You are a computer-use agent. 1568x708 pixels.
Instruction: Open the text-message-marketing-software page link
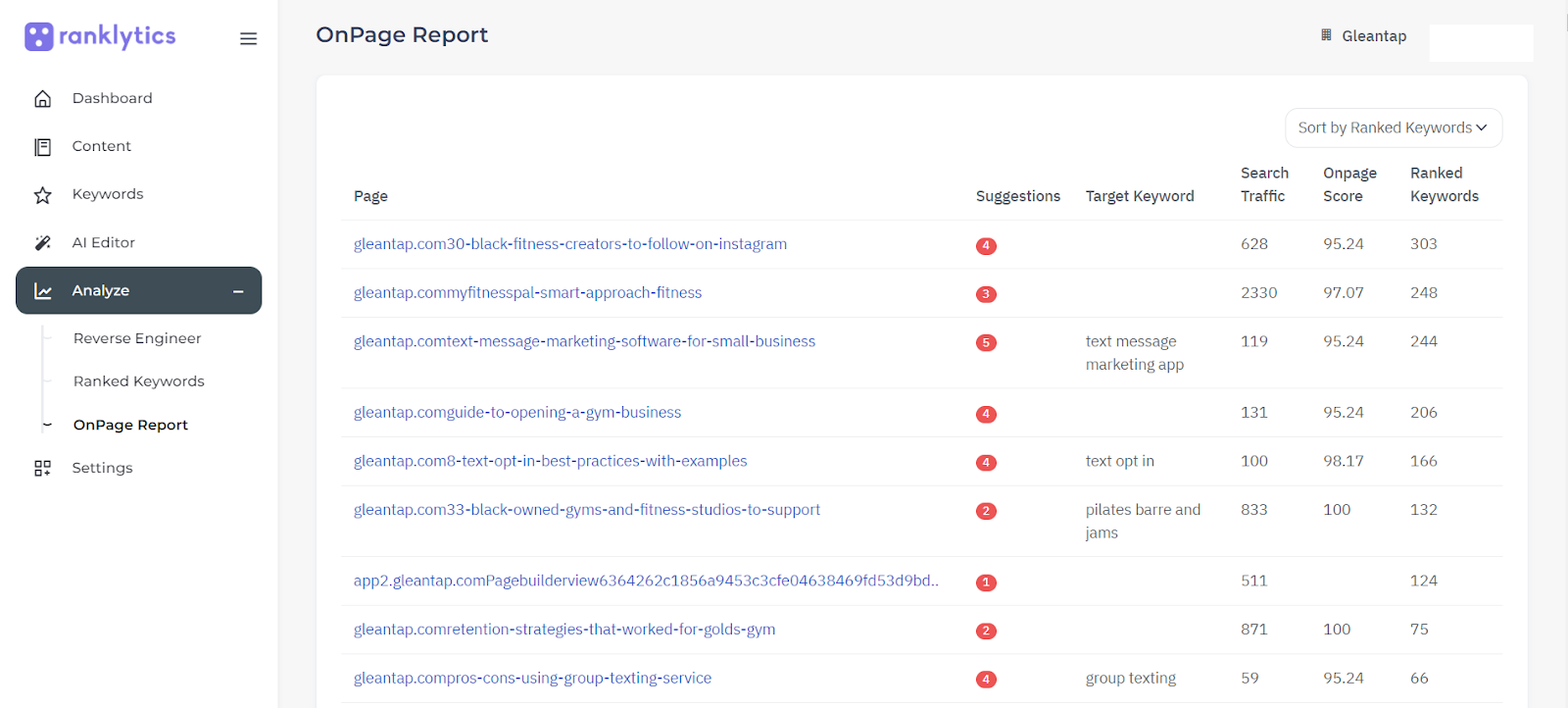[x=584, y=341]
